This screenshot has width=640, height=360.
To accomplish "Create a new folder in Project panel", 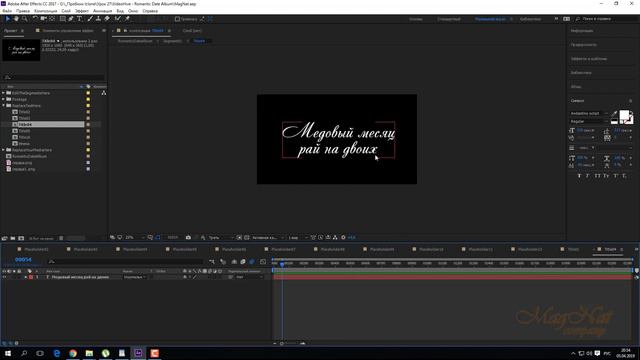I will [x=13, y=238].
